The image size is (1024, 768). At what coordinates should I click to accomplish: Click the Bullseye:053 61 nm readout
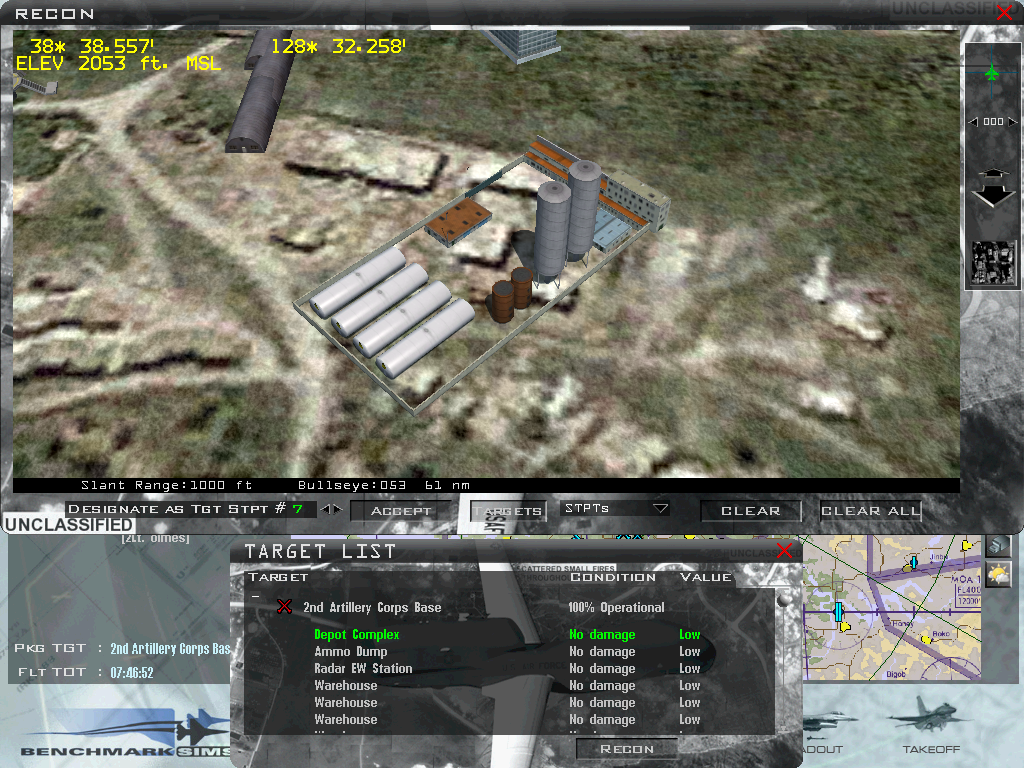pos(384,485)
